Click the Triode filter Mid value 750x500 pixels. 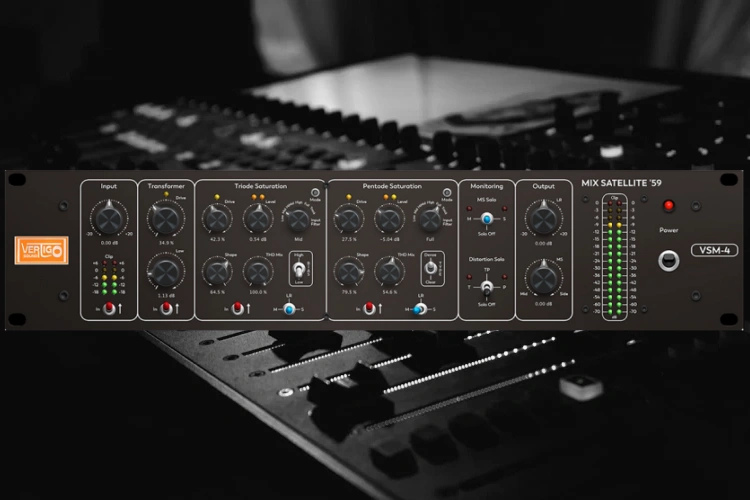click(x=298, y=239)
